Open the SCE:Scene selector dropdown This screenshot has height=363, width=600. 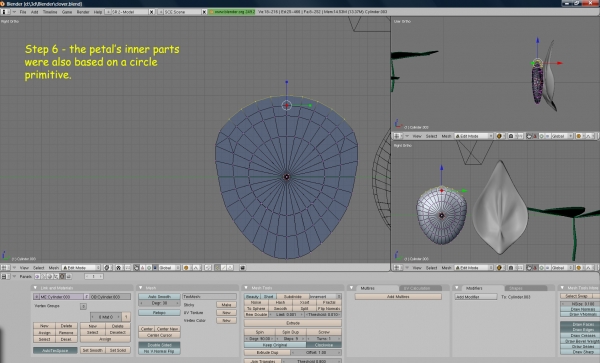160,12
